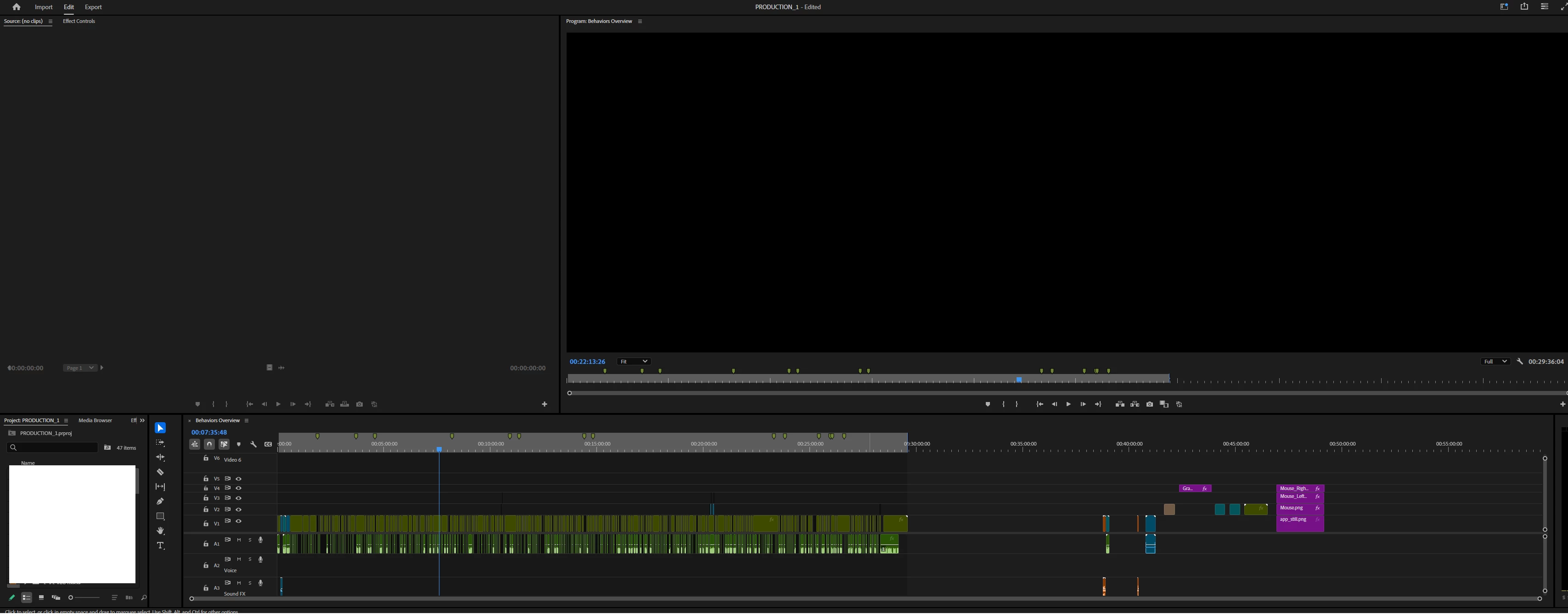This screenshot has width=1568, height=614.
Task: Click the Project panel search field
Action: tap(55, 448)
